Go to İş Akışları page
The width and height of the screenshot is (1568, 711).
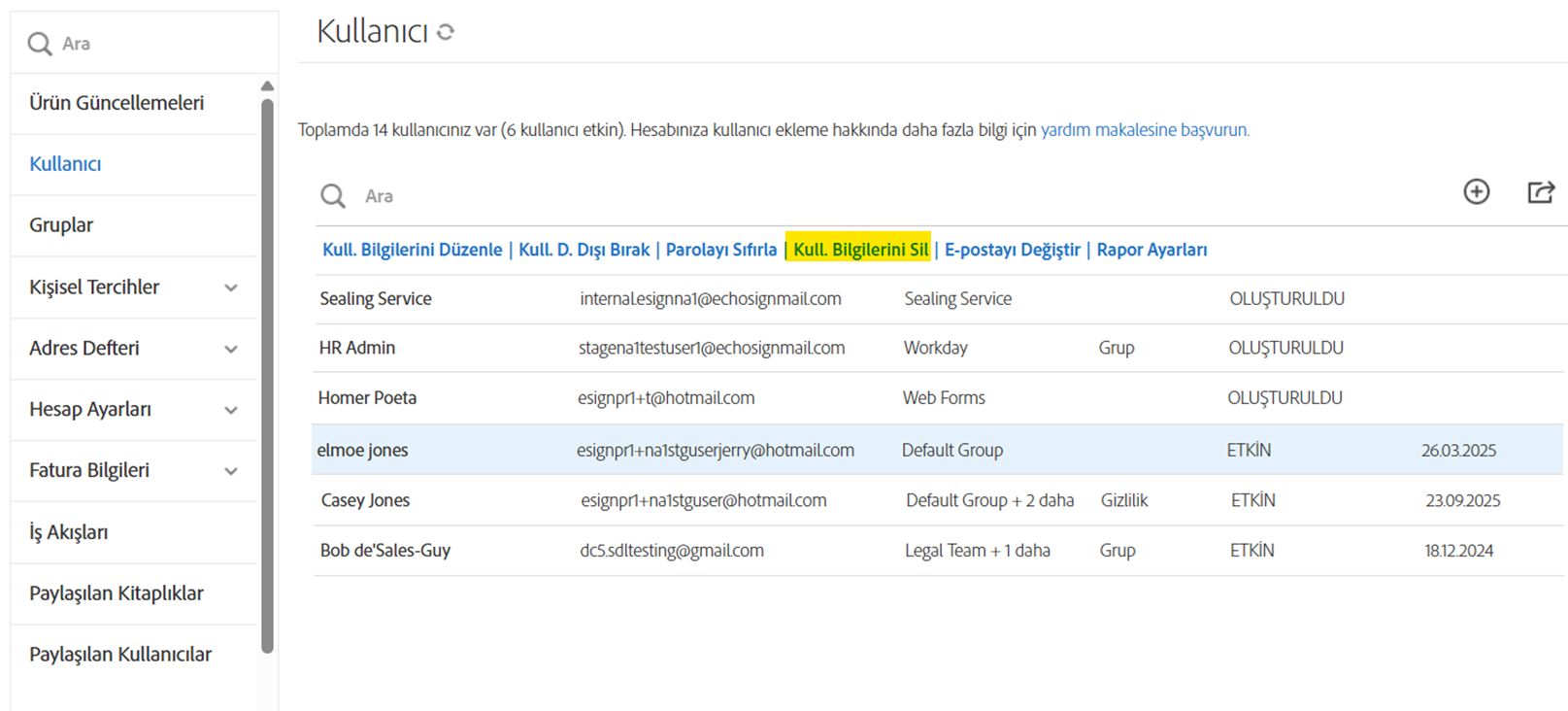point(69,532)
